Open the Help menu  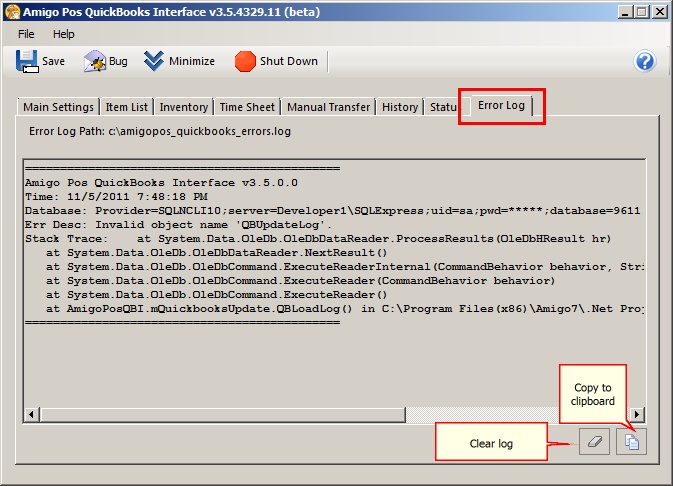[x=64, y=34]
